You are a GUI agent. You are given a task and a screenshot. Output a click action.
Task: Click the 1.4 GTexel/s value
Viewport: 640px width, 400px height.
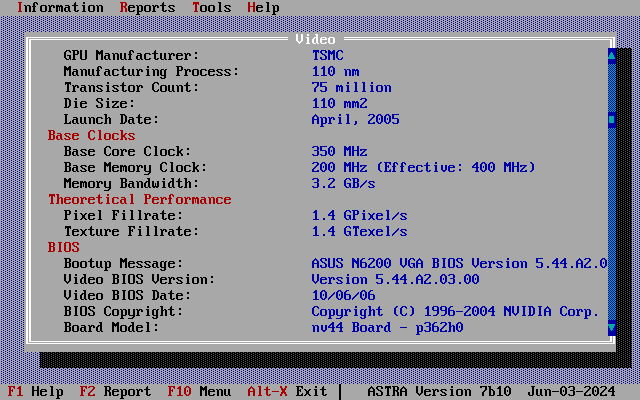click(x=360, y=231)
